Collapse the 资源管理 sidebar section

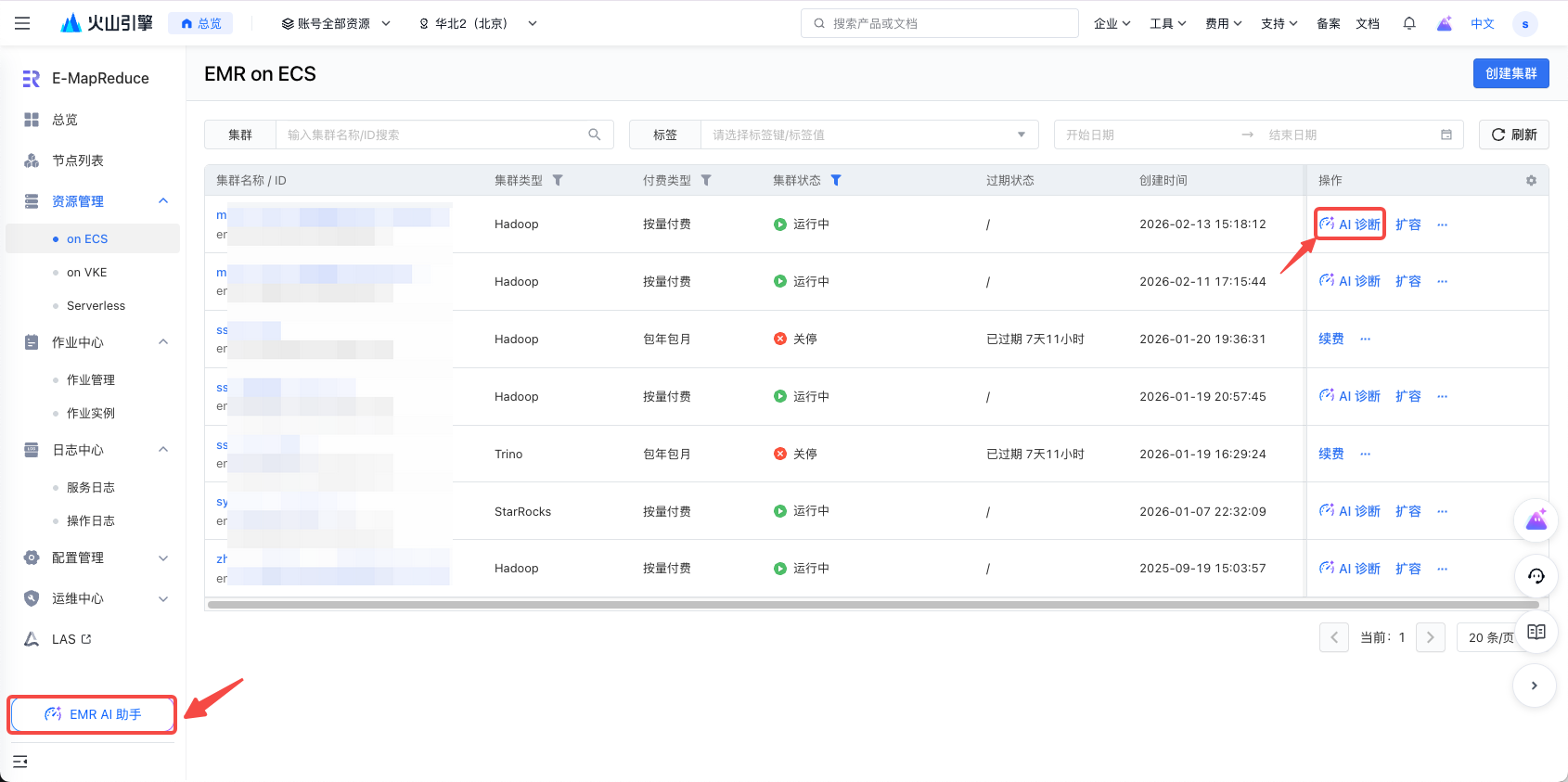pyautogui.click(x=163, y=201)
